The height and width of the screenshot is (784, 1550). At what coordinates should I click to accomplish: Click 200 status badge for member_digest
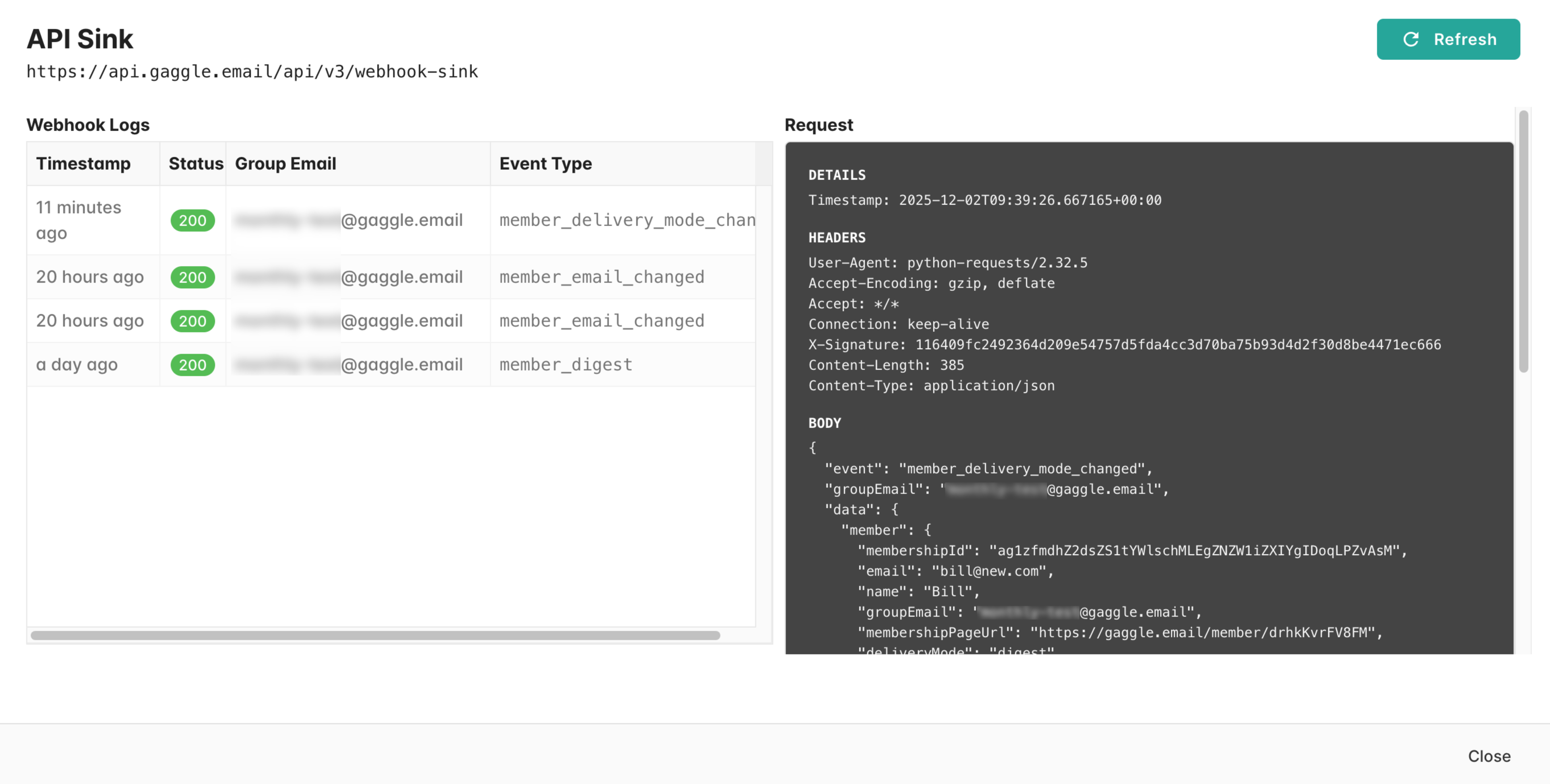193,365
